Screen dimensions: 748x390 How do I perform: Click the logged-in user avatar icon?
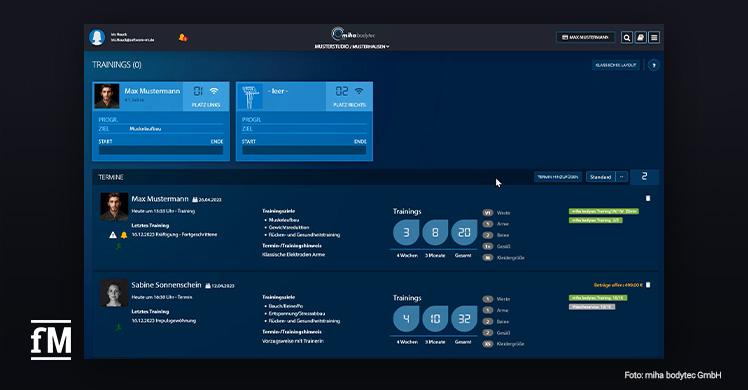pos(97,37)
